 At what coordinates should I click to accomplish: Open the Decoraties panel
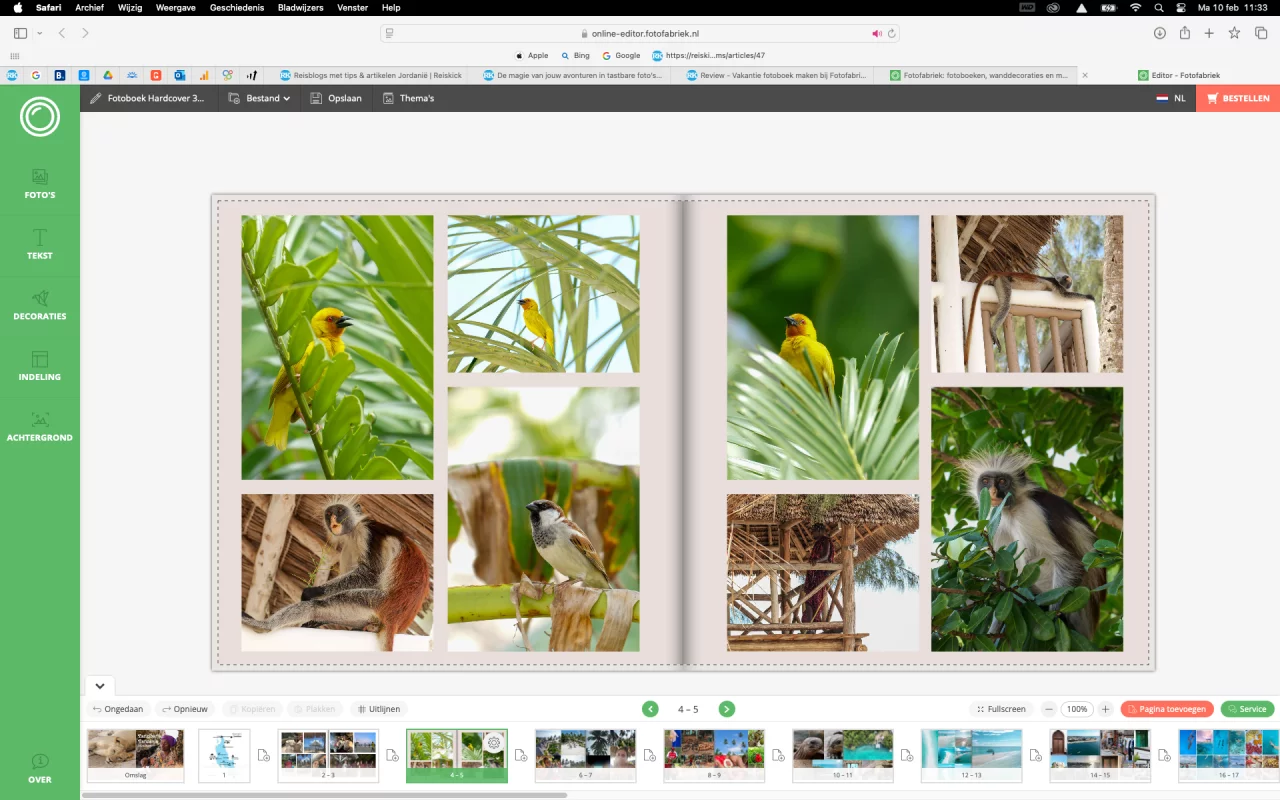point(40,305)
